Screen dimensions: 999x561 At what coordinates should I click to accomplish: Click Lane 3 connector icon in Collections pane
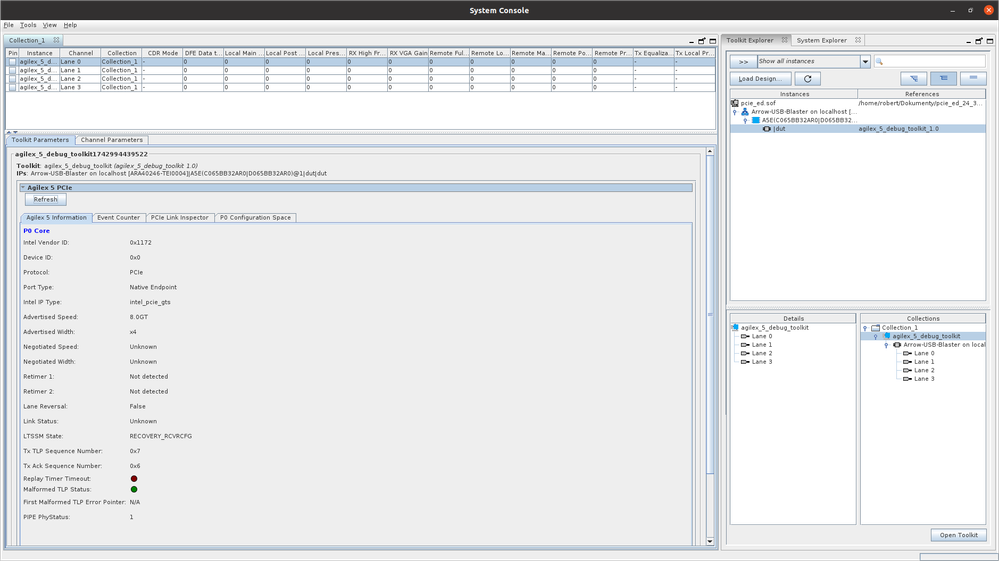click(908, 379)
